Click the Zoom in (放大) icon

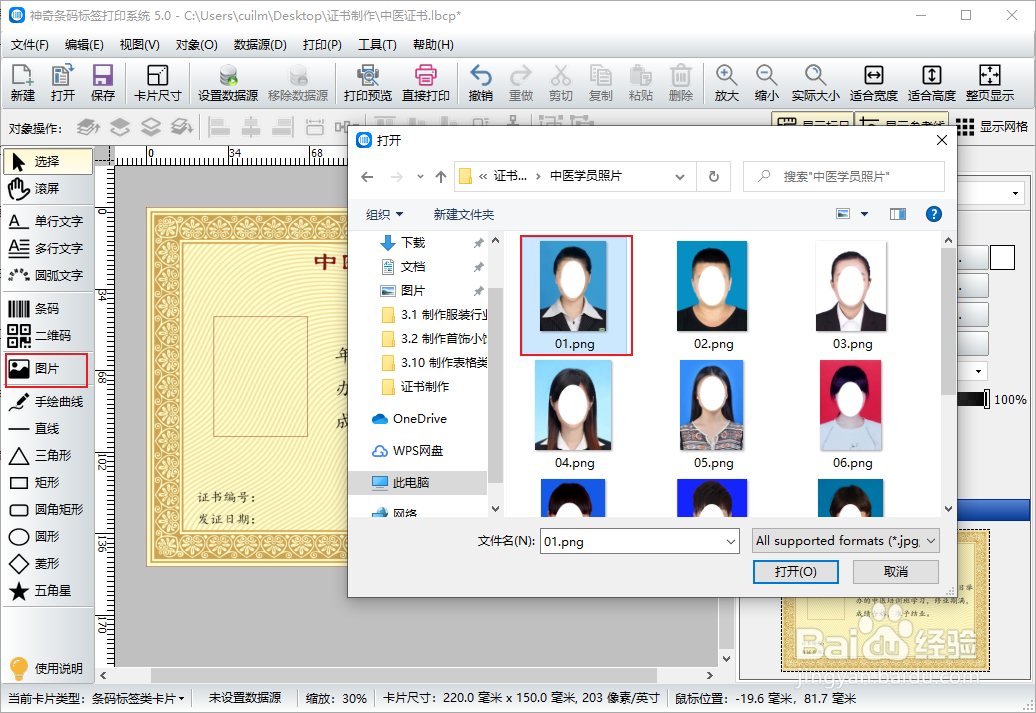pos(726,83)
